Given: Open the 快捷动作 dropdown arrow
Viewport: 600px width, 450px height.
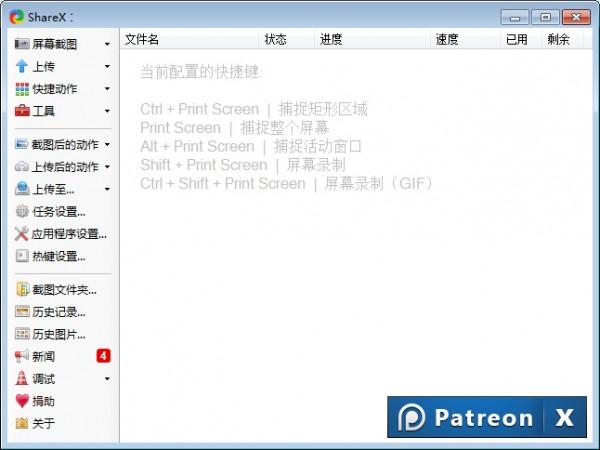Looking at the screenshot, I should (x=107, y=89).
